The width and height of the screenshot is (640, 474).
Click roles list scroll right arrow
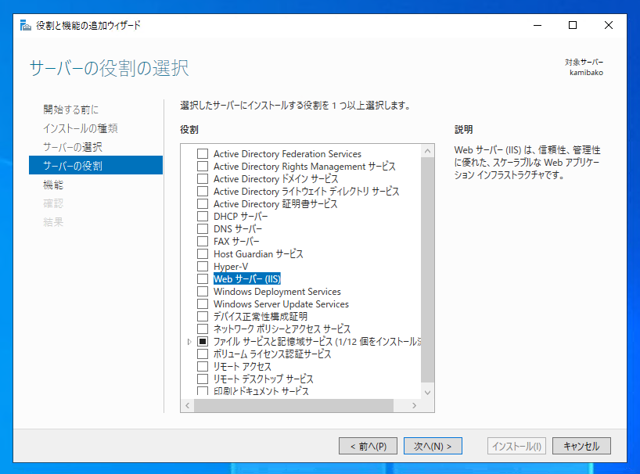(414, 405)
